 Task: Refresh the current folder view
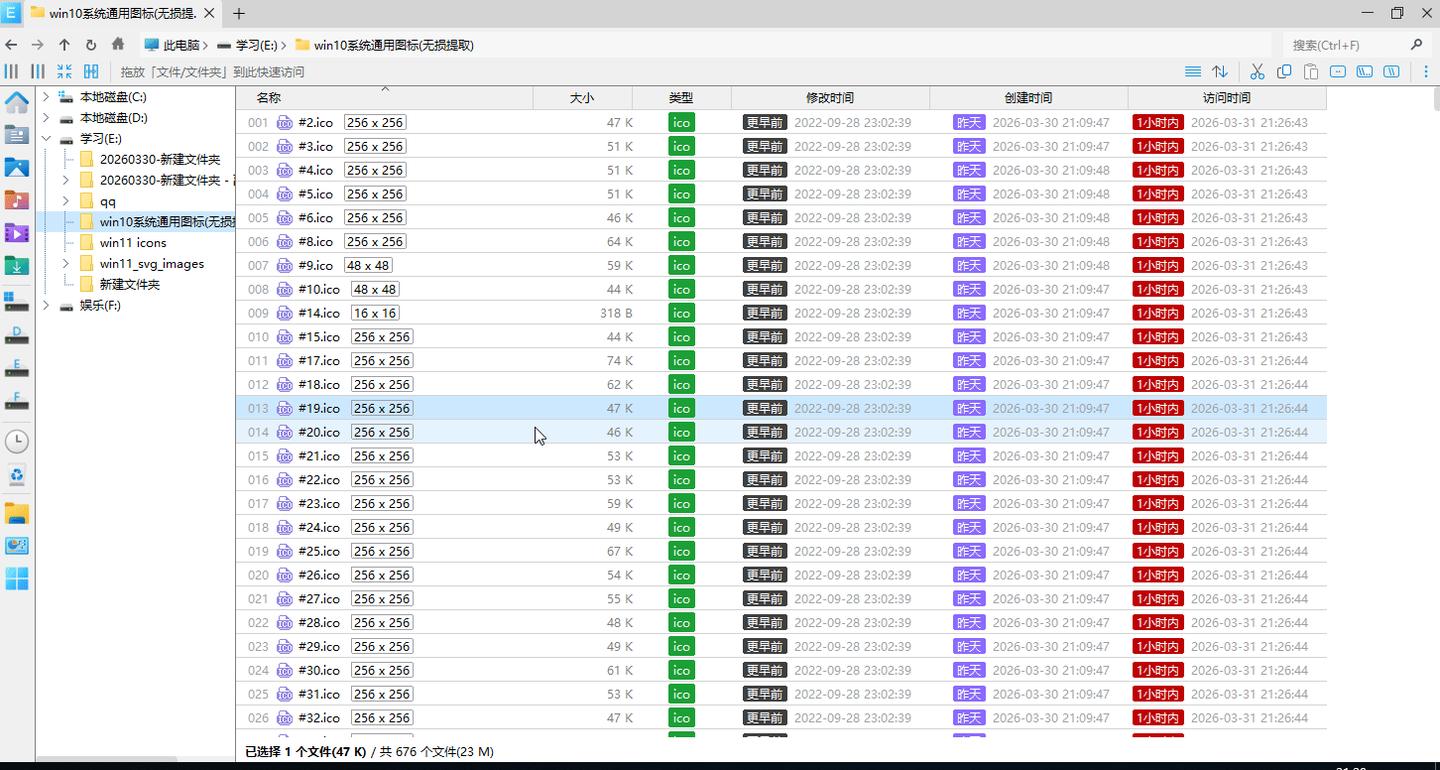point(91,45)
